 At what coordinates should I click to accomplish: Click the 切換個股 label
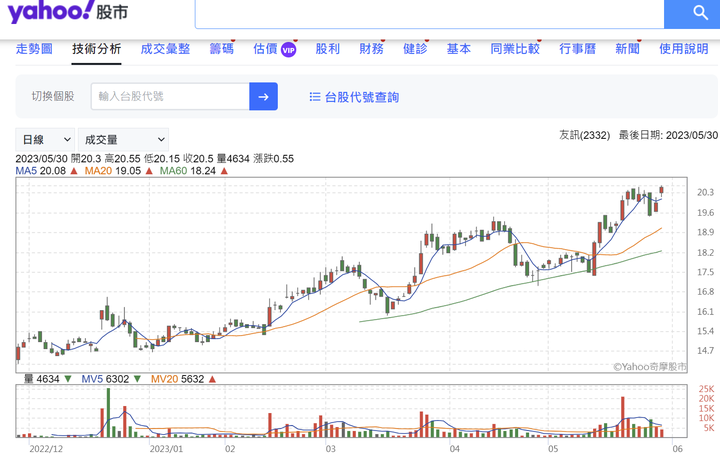pyautogui.click(x=53, y=96)
